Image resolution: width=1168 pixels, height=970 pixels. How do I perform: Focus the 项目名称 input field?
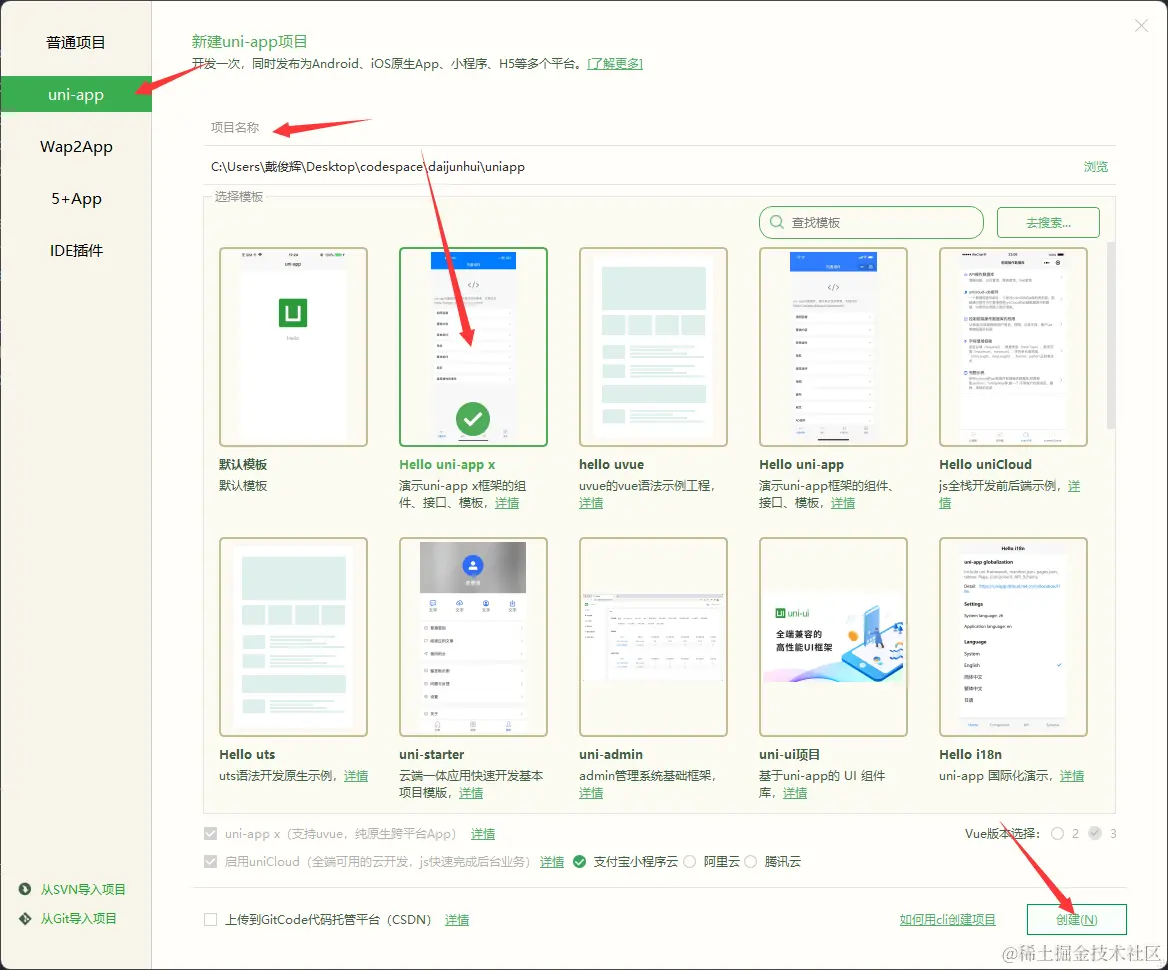click(x=659, y=127)
